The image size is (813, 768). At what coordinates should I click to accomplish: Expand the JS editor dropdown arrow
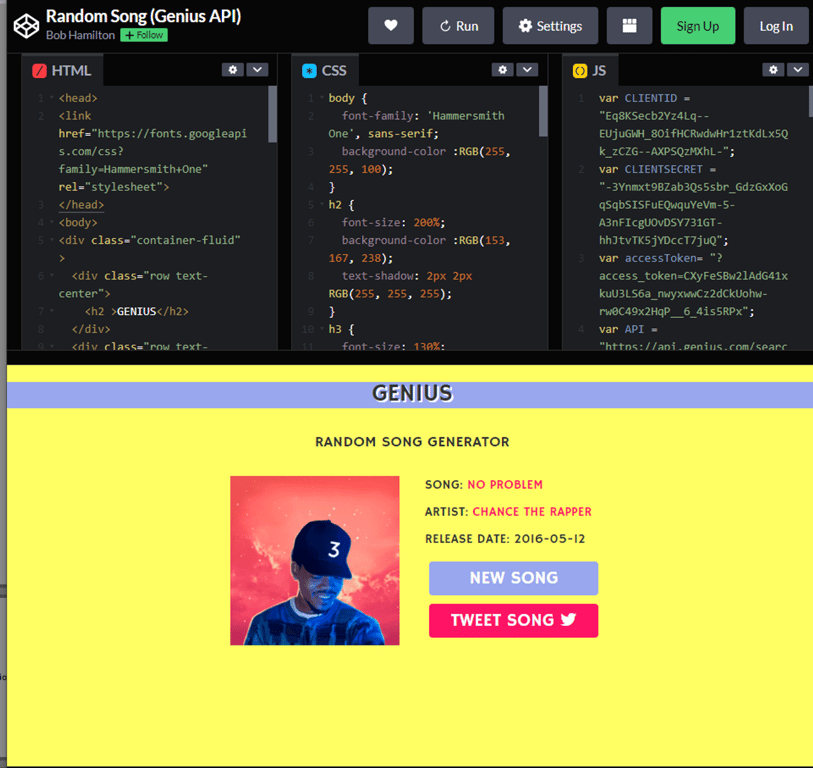point(798,69)
